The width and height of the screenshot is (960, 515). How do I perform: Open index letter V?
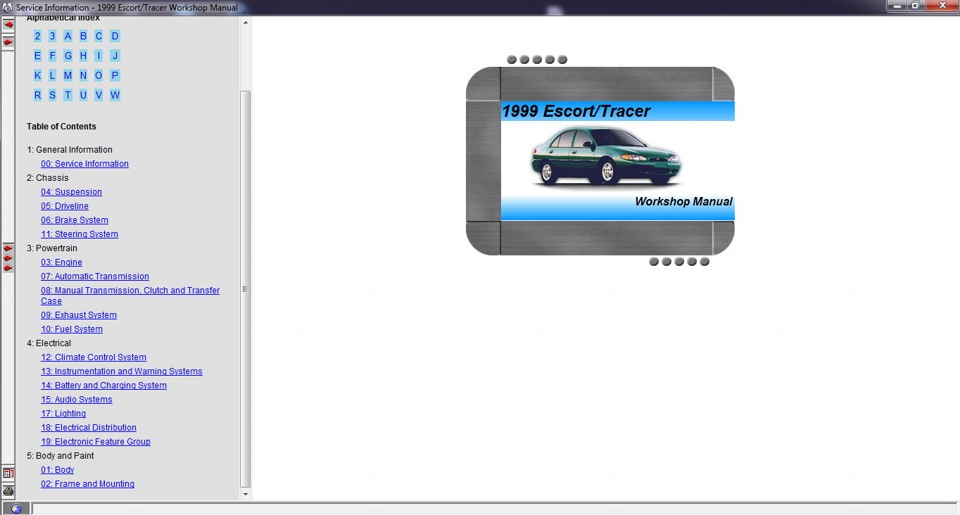tap(99, 95)
